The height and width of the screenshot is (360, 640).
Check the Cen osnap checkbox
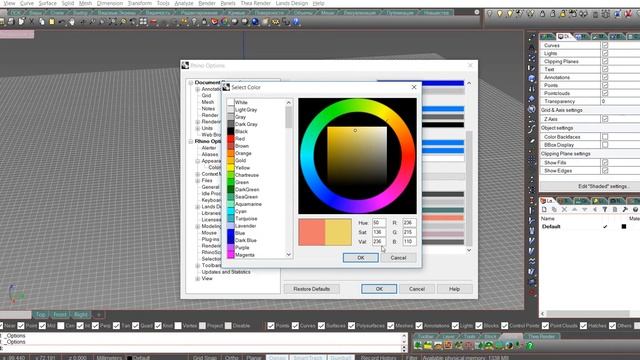coord(61,326)
